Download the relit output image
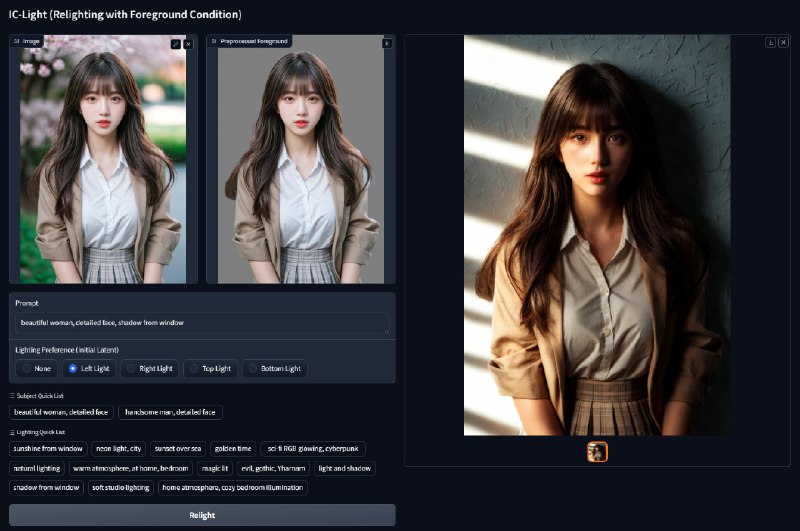The height and width of the screenshot is (531, 800). point(770,42)
